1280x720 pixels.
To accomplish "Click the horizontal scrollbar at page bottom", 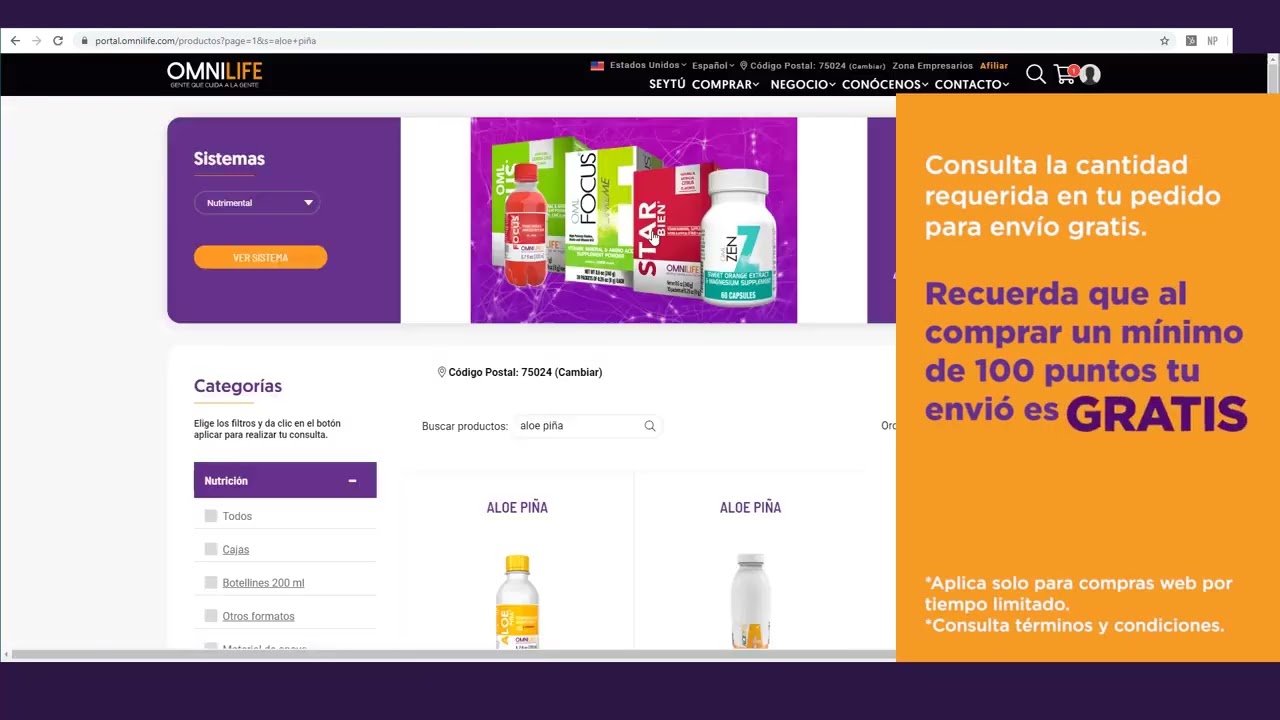I will 452,655.
